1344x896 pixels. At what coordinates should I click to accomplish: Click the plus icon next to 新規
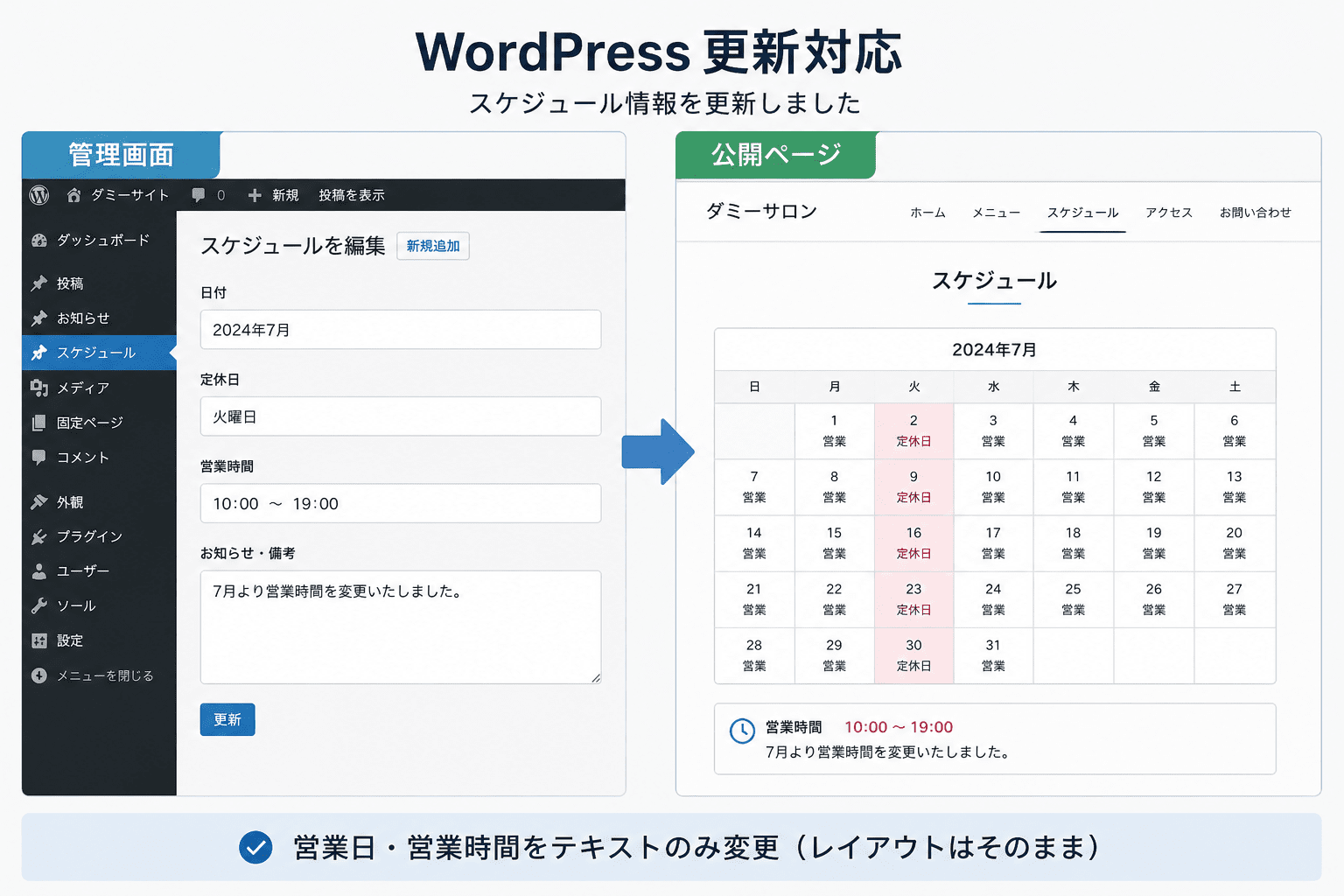tap(255, 195)
